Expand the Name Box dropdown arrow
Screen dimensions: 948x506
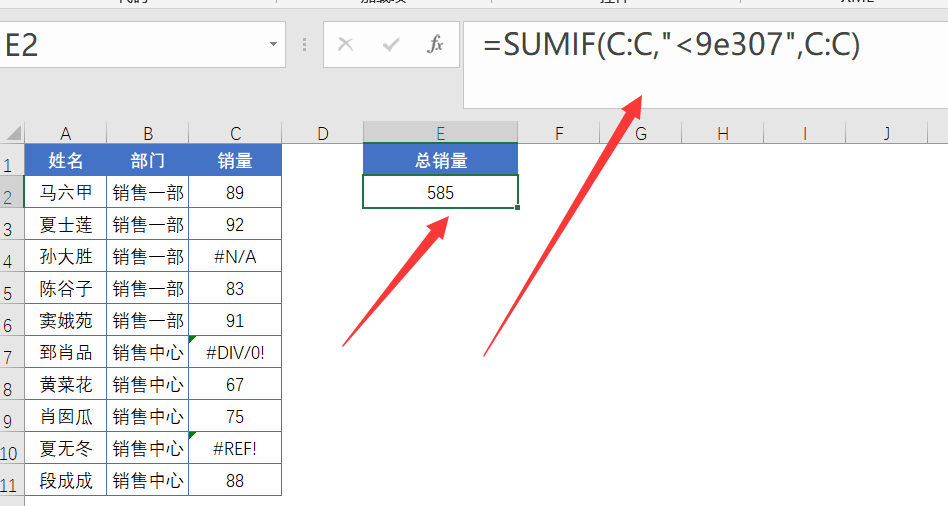point(273,45)
